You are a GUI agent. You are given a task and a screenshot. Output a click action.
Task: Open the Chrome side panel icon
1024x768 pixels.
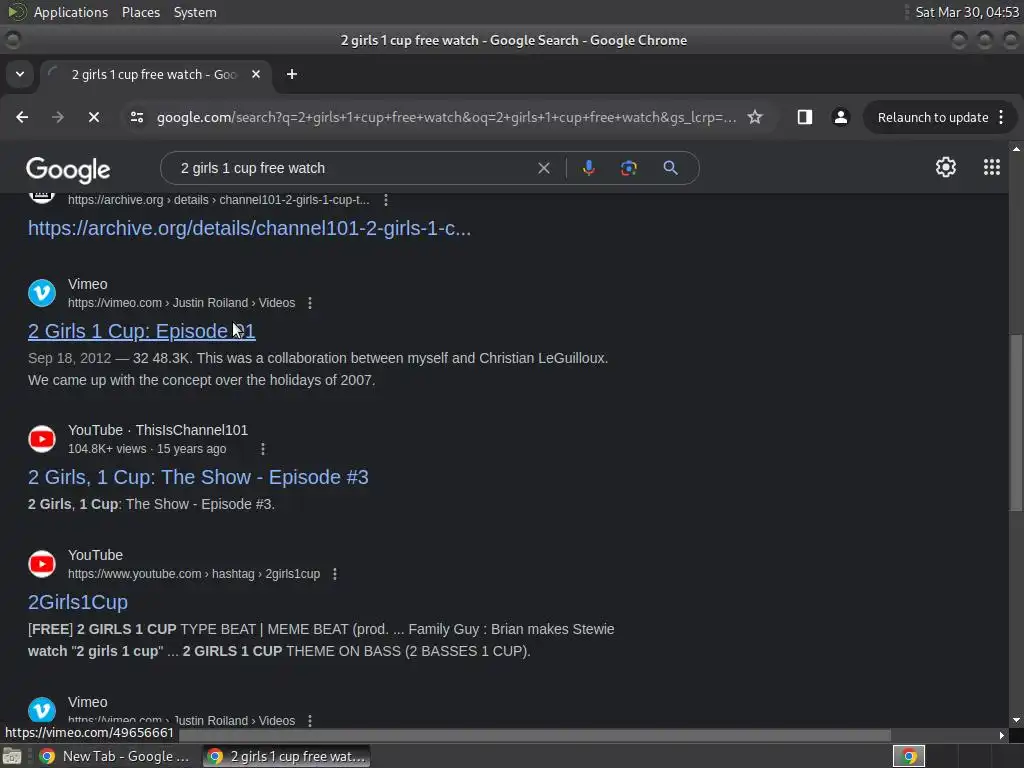[805, 117]
